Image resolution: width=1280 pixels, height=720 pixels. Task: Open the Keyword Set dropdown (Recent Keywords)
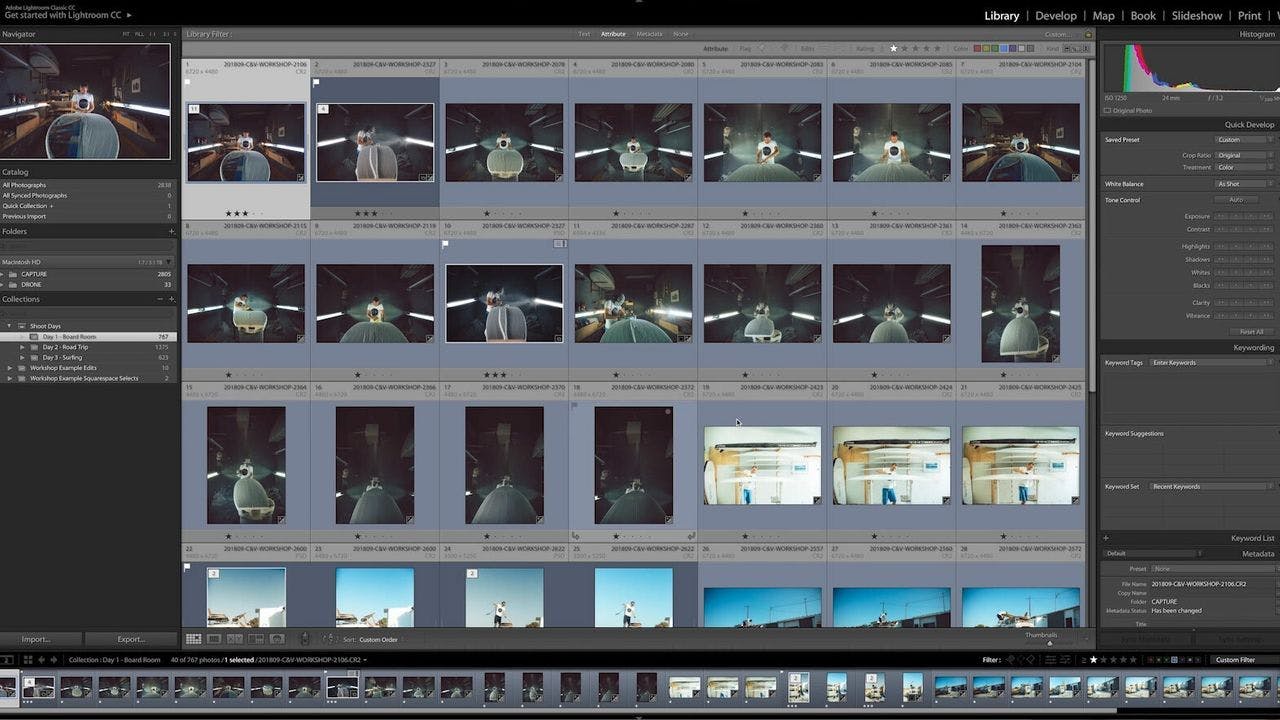point(1212,486)
